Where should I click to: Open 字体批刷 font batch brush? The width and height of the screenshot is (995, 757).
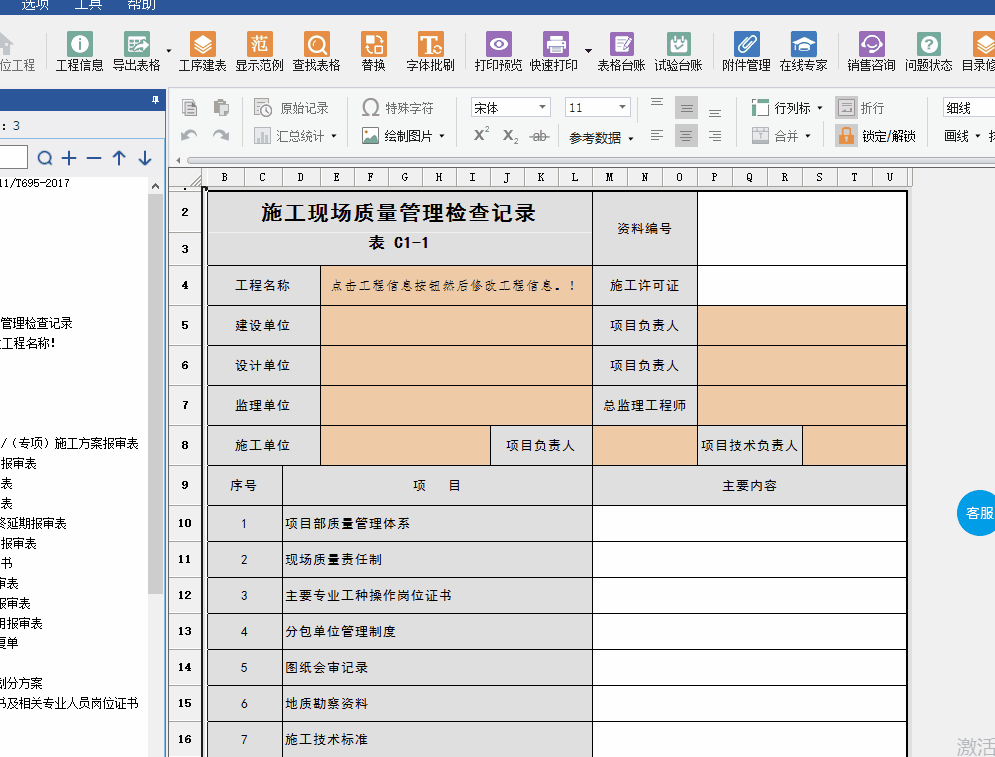click(x=430, y=52)
